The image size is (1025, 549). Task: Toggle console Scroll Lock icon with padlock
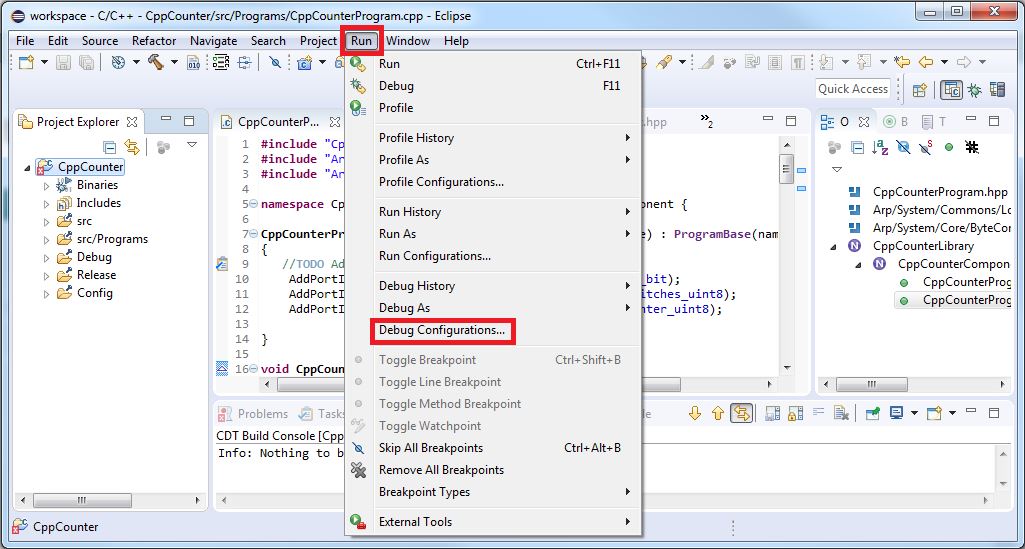795,413
